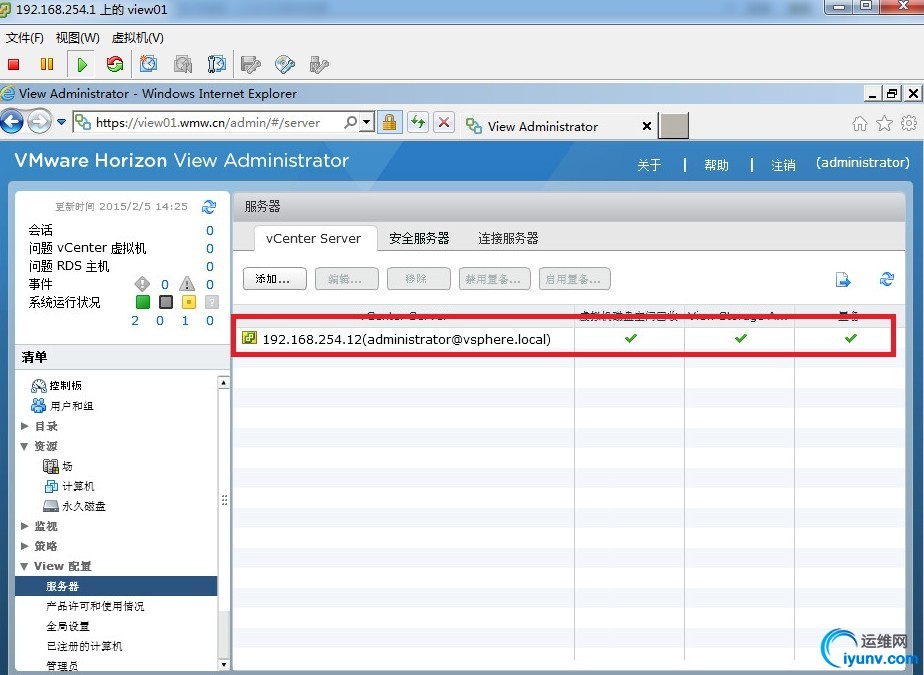Select 永久磁盘 under 资源

74,506
